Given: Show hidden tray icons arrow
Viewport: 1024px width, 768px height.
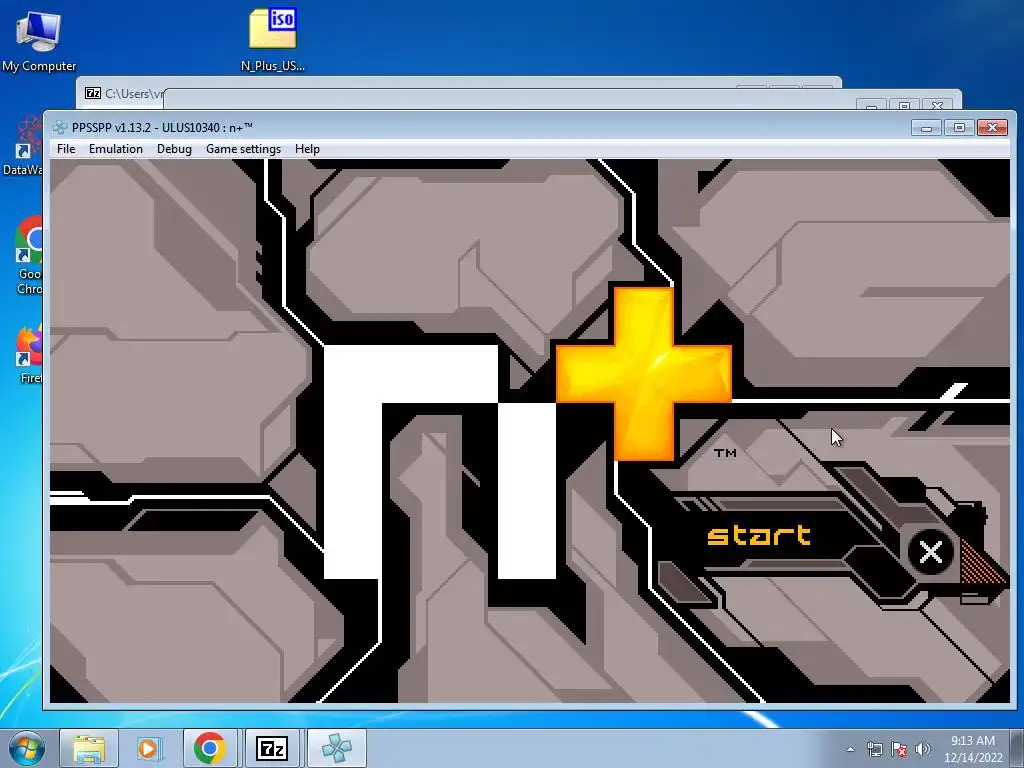Looking at the screenshot, I should tap(850, 749).
